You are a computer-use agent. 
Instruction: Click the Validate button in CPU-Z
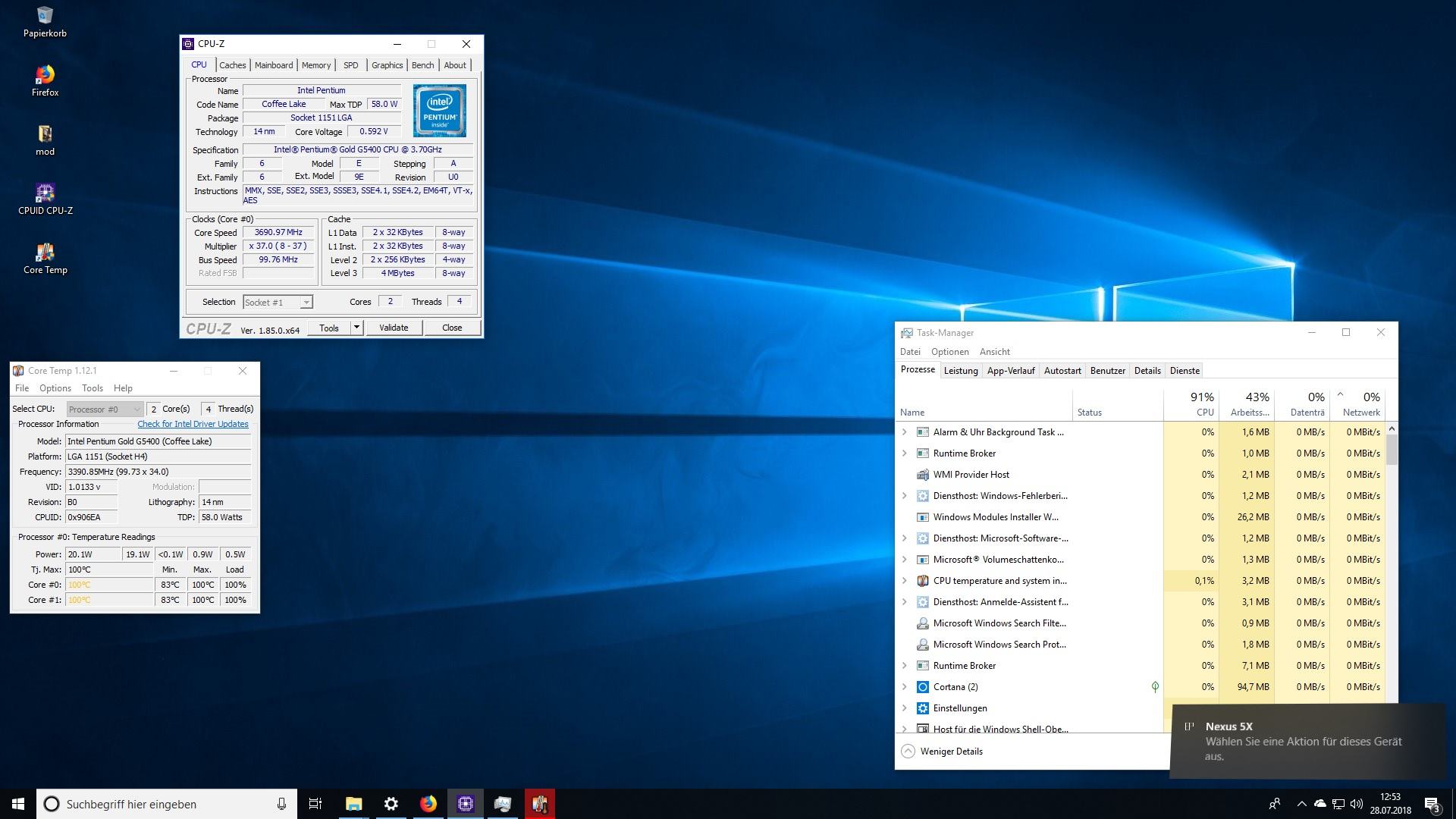tap(394, 328)
